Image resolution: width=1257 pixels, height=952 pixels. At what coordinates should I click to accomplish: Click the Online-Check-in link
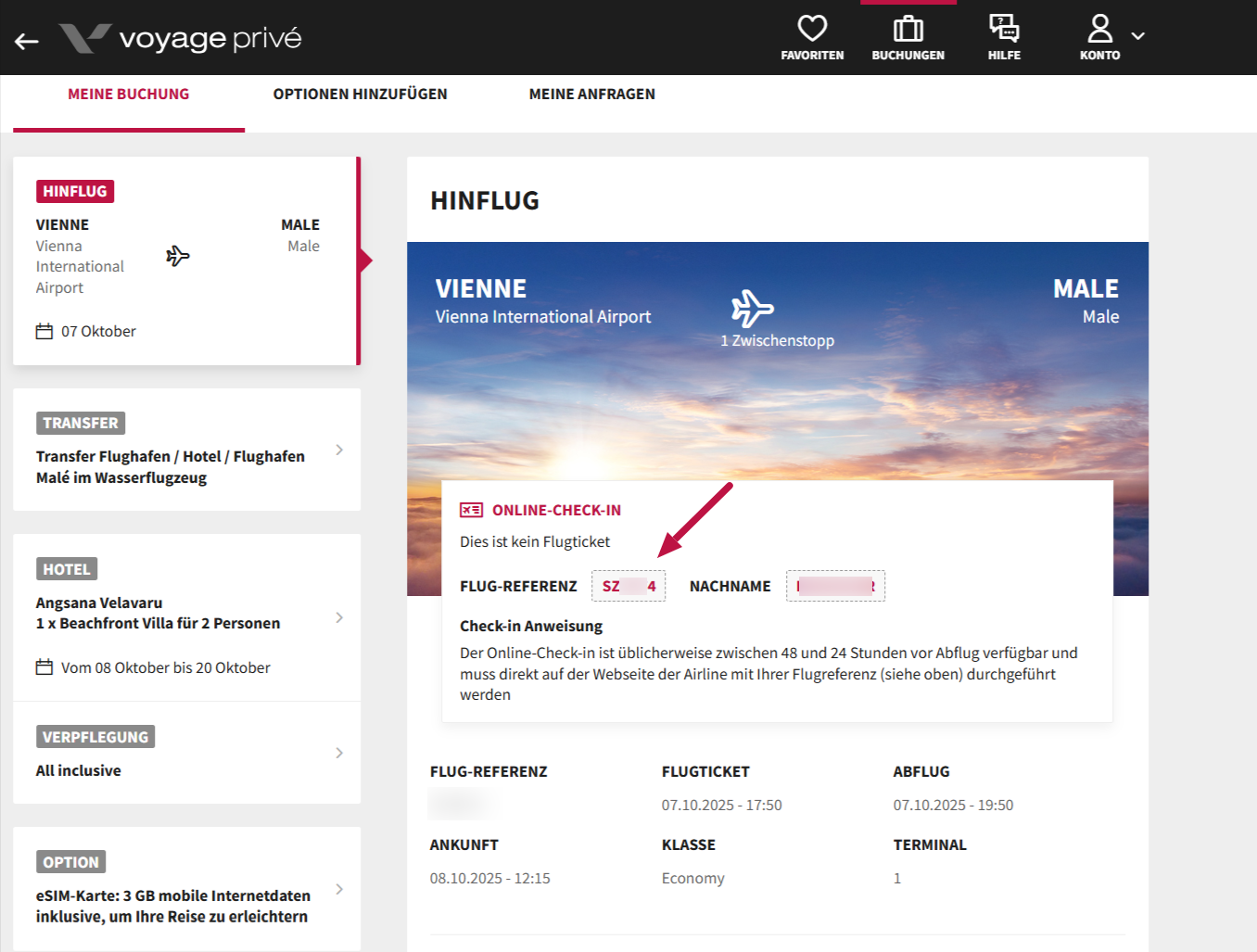coord(556,510)
